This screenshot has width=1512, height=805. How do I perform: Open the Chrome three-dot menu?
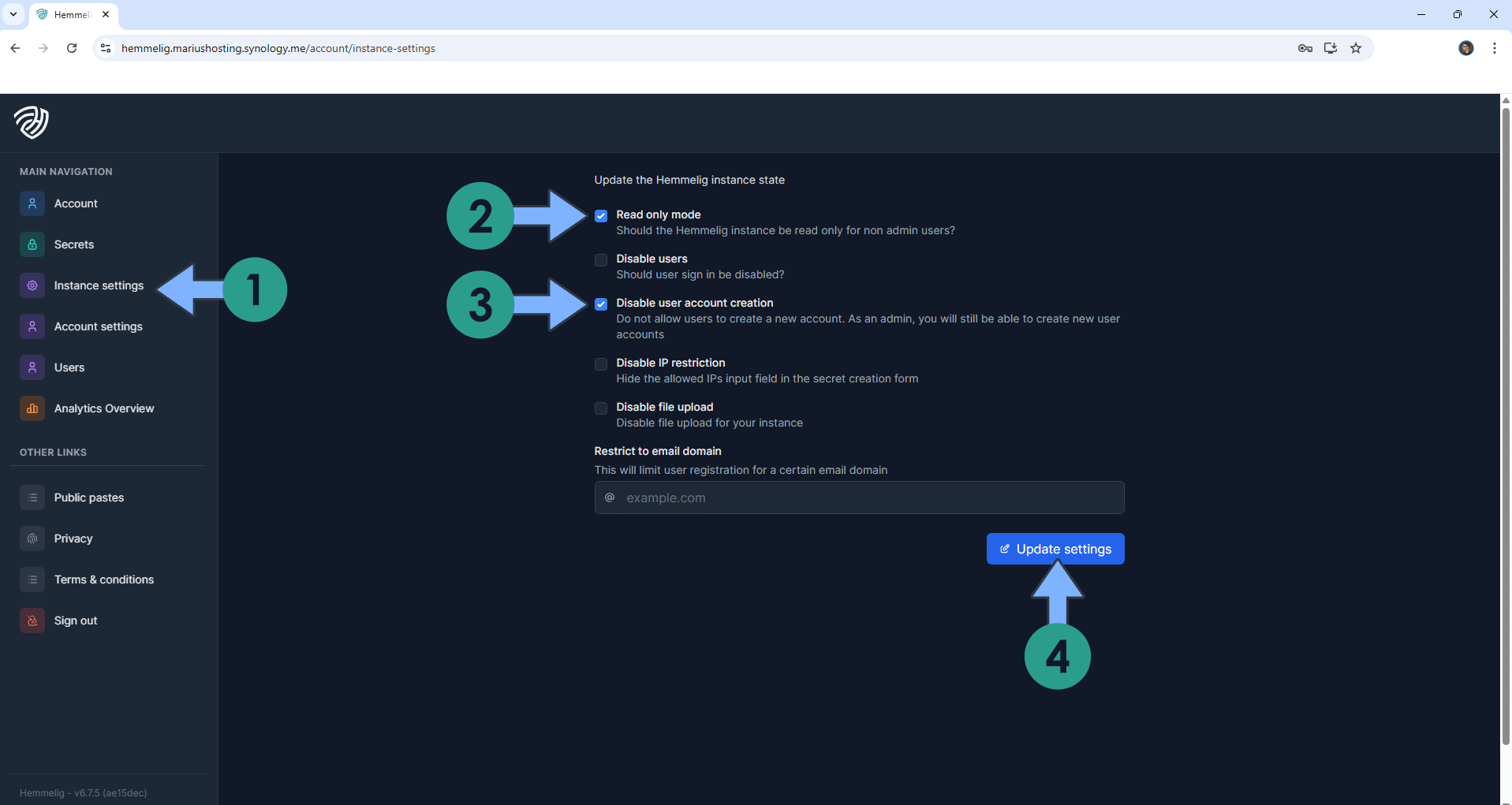[x=1495, y=48]
